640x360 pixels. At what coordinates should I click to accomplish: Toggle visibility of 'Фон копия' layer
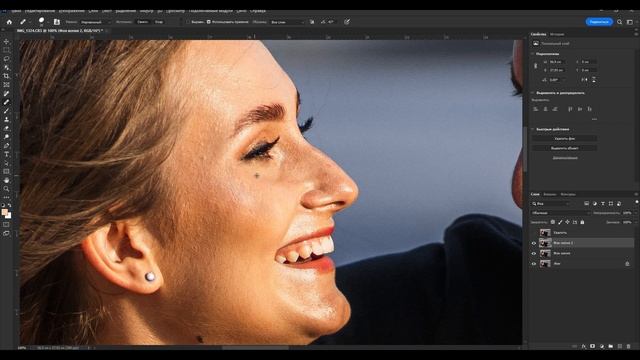533,253
